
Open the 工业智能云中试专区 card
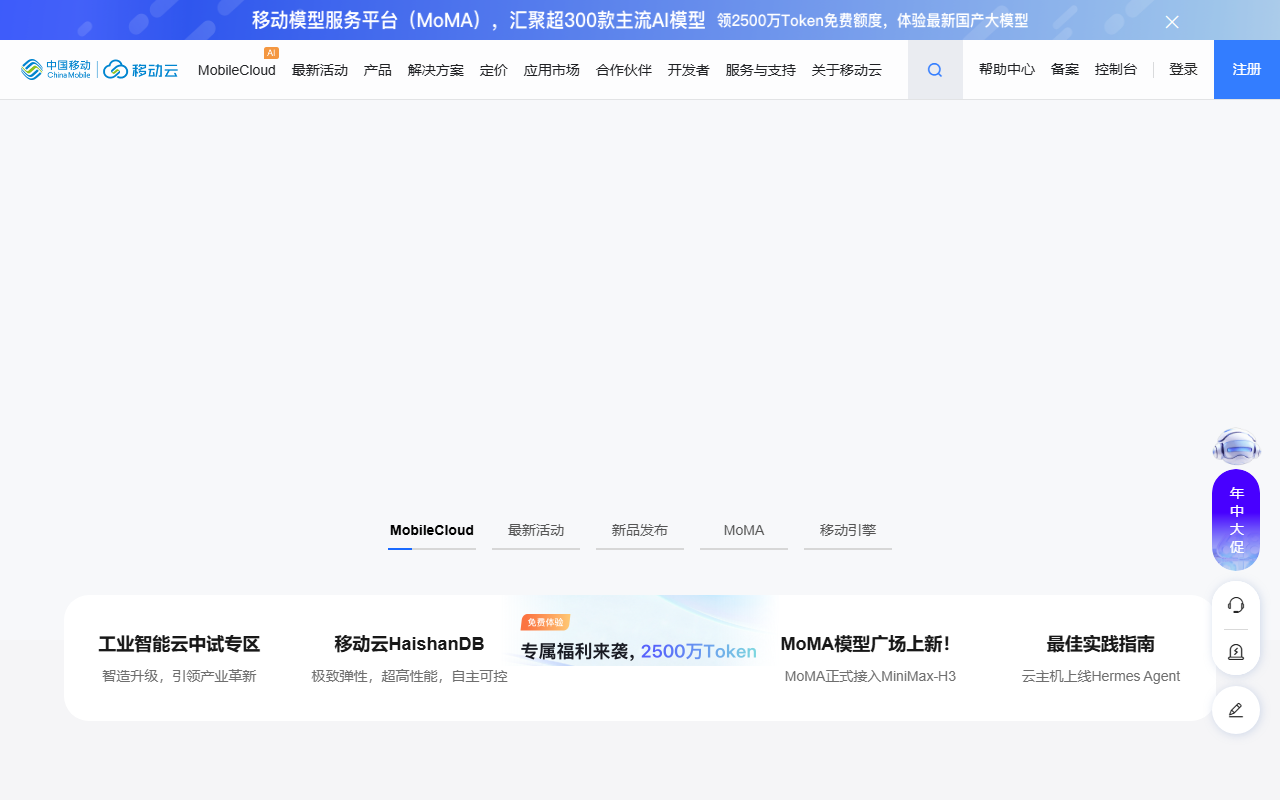(x=179, y=658)
